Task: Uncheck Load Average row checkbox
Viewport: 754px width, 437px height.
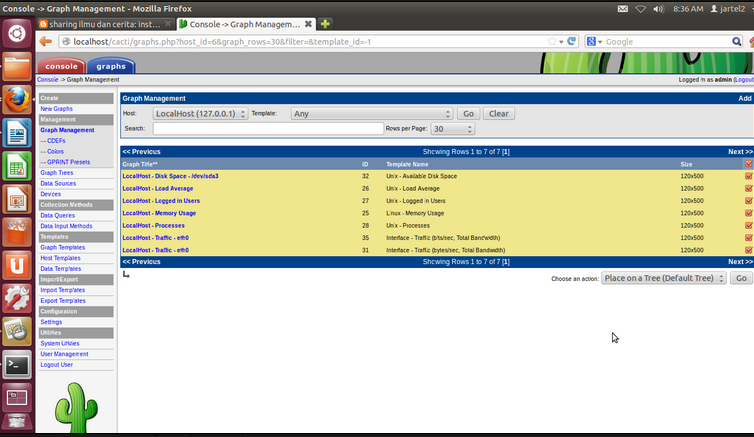Action: point(748,188)
